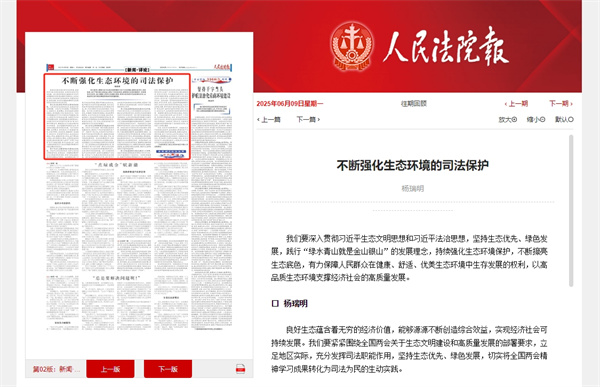Click the article headline 不断强化生态环境的司法保护
The image size is (600, 387).
pyautogui.click(x=412, y=165)
